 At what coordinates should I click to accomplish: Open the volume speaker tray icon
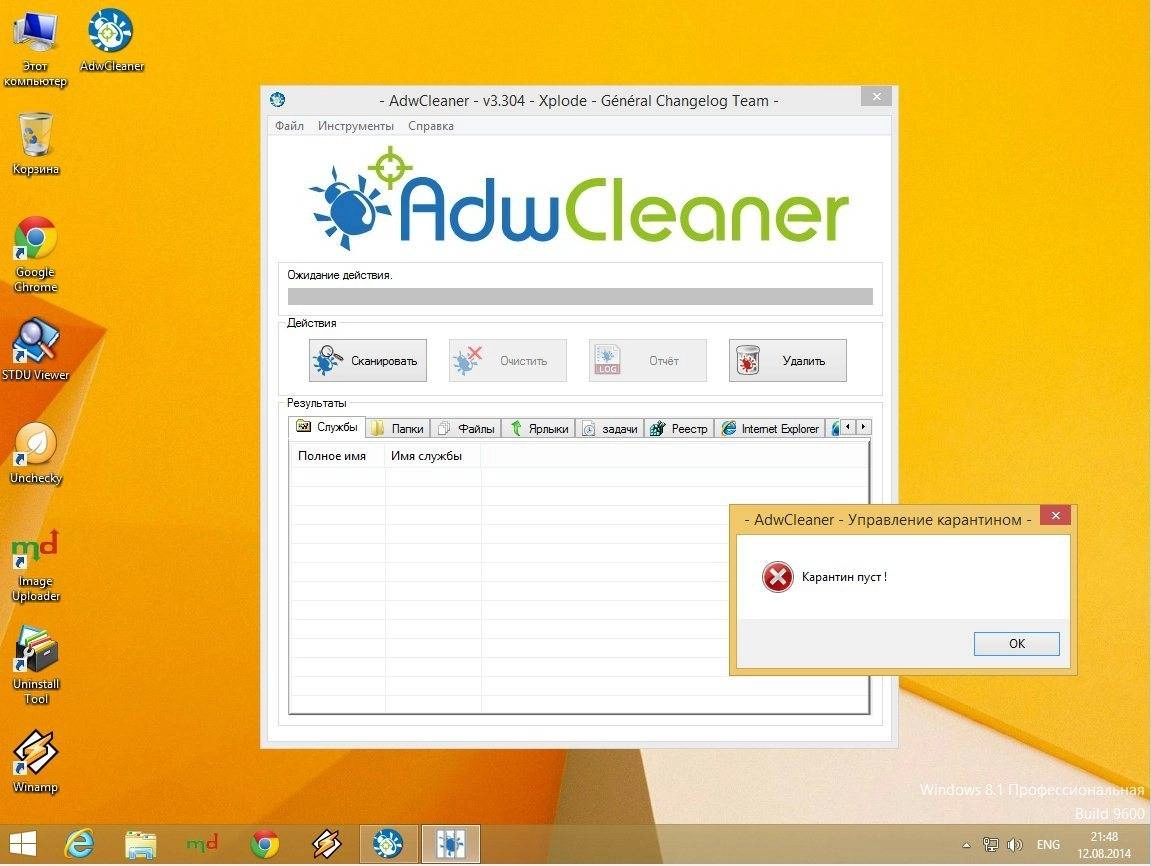pos(1014,845)
